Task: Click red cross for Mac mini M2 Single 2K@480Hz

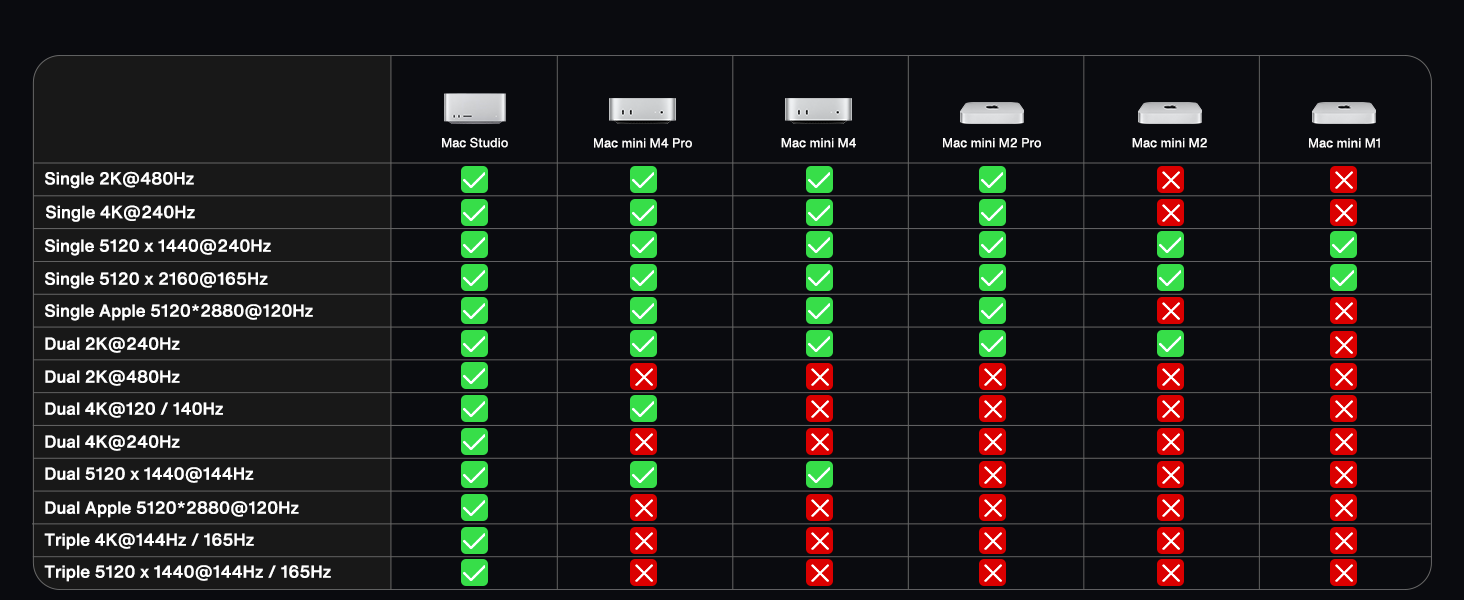Action: pos(1170,180)
